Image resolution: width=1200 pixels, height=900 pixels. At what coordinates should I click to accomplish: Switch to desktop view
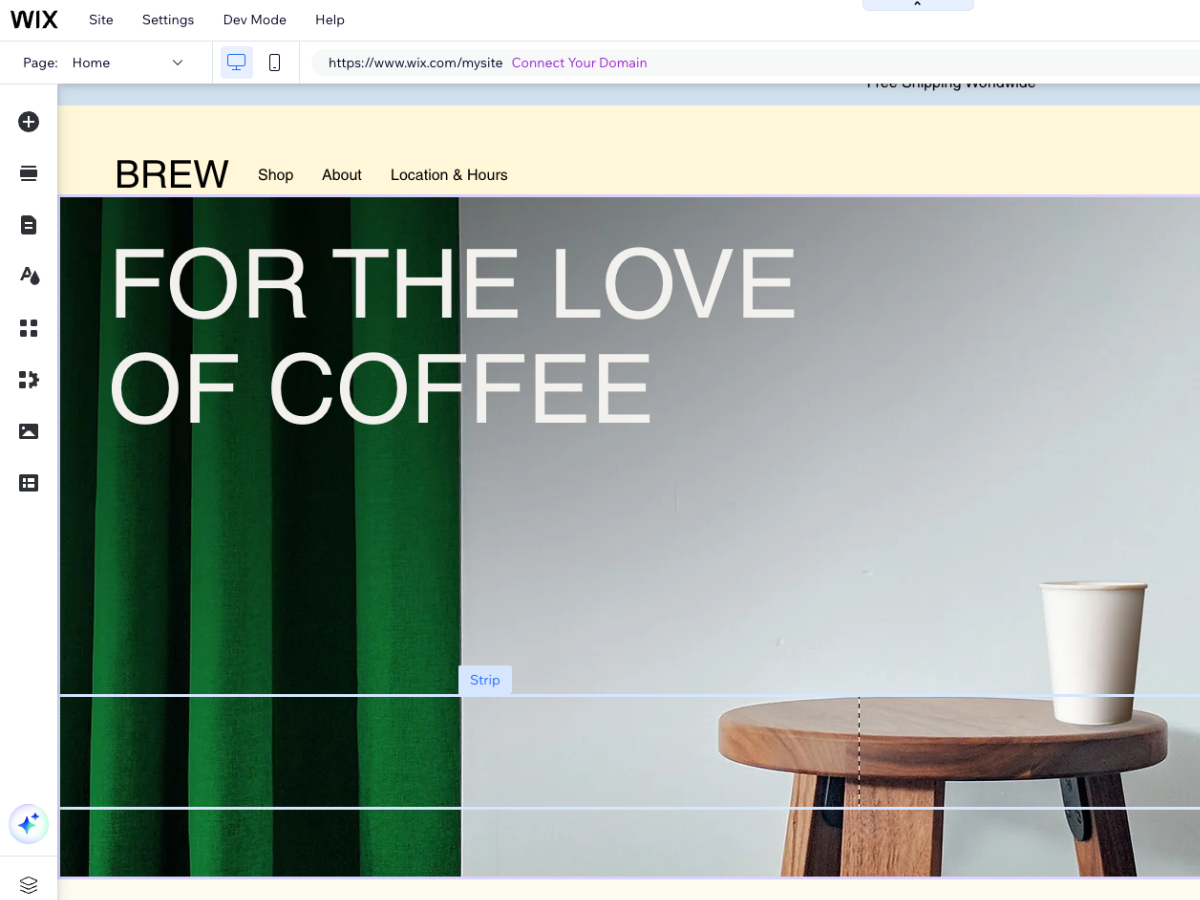[237, 62]
